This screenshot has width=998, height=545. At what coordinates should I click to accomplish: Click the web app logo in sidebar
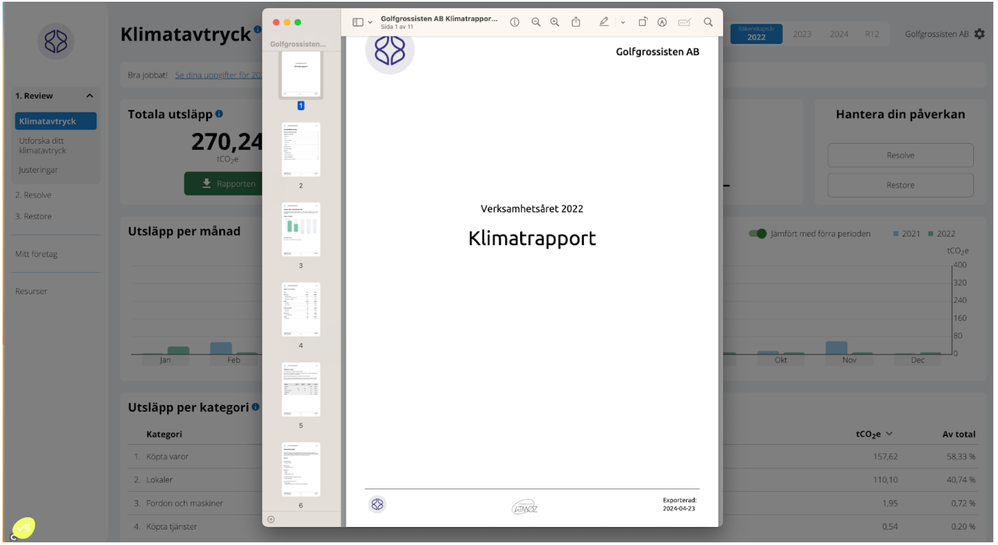(x=56, y=42)
